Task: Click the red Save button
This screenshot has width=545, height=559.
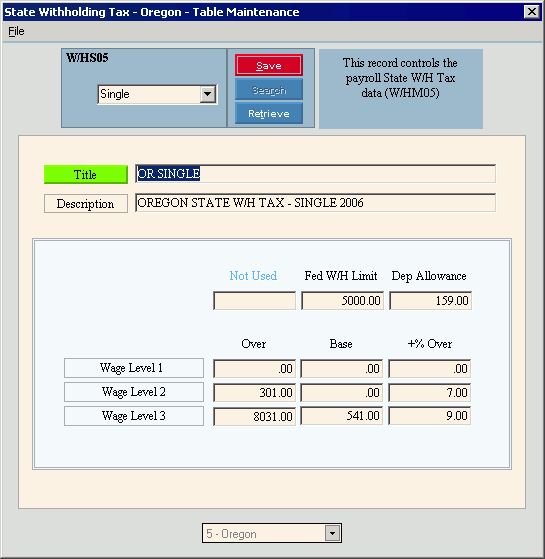Action: 269,65
